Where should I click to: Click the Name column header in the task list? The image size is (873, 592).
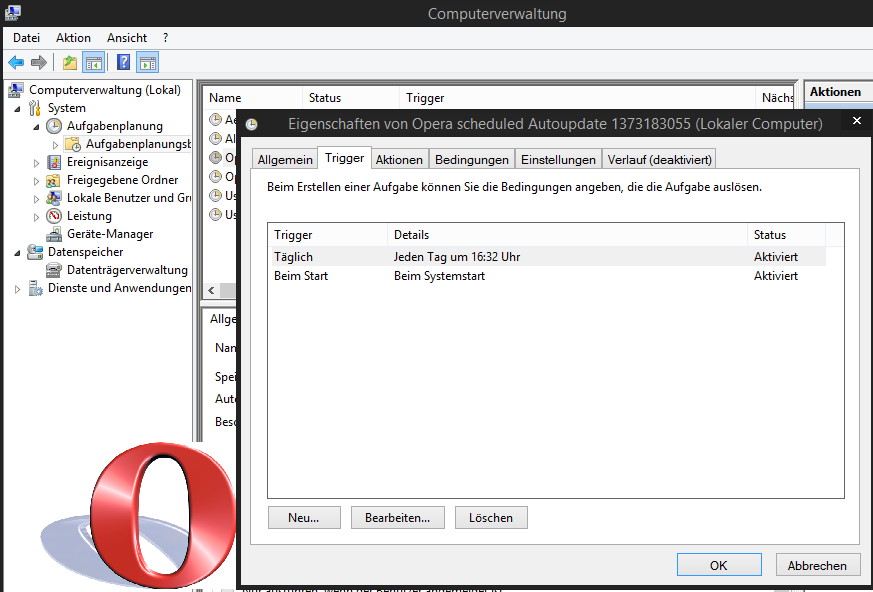click(x=252, y=98)
